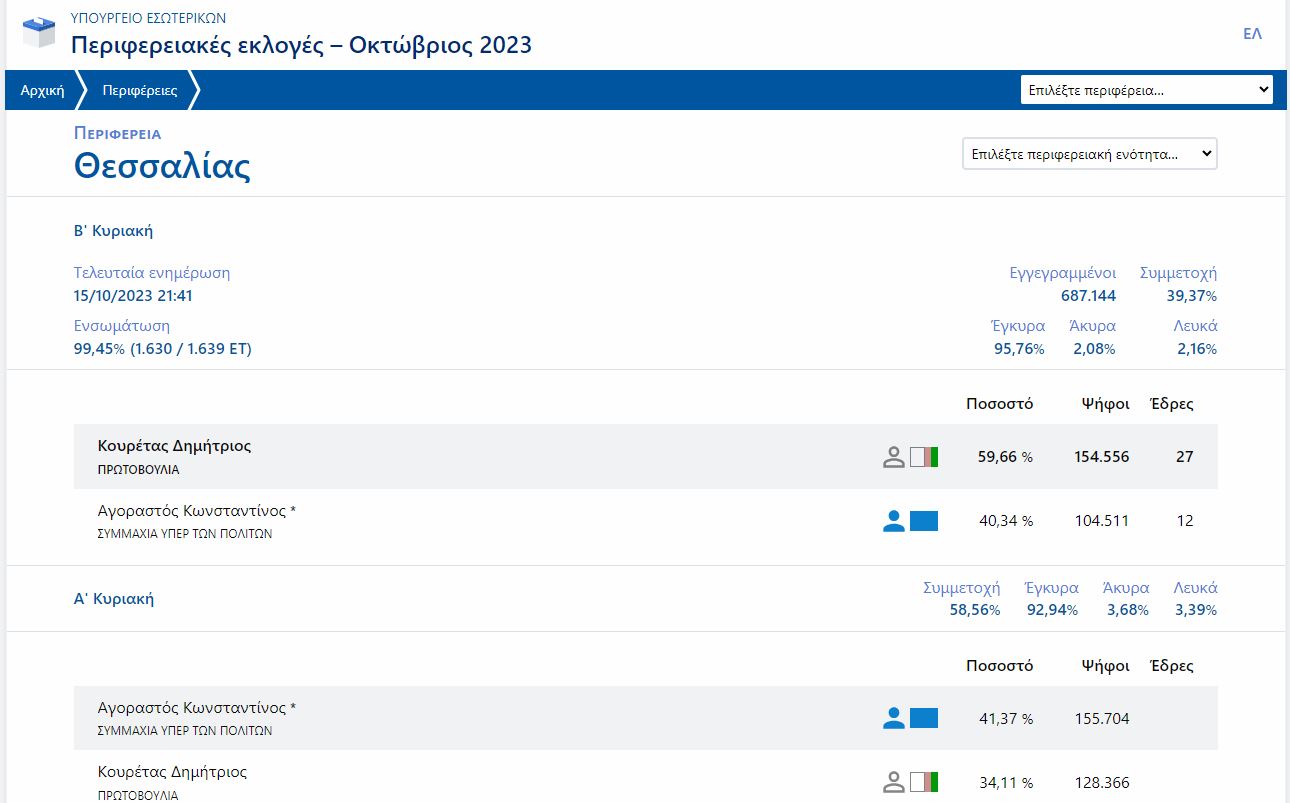This screenshot has height=803, width=1290.
Task: Click second-round Άκυρα value 2,08%
Action: (x=1094, y=349)
